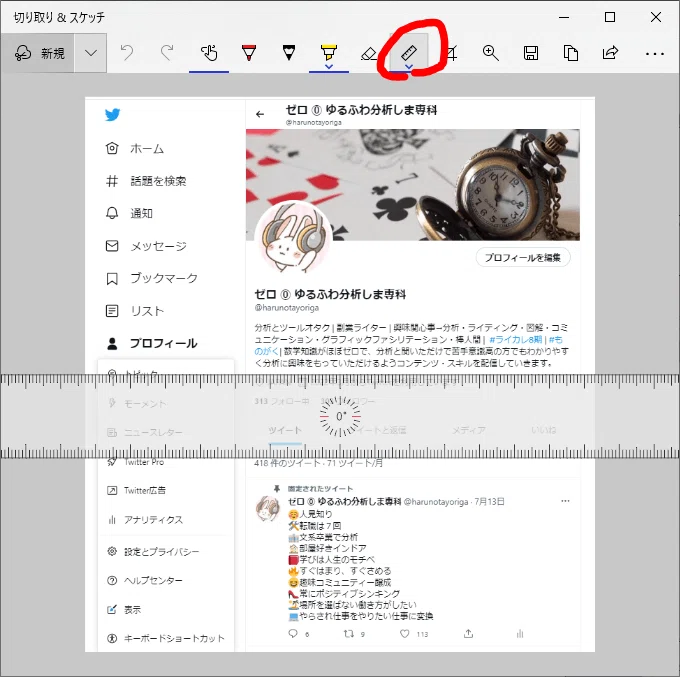Click the back arrow on profile header

[x=260, y=114]
